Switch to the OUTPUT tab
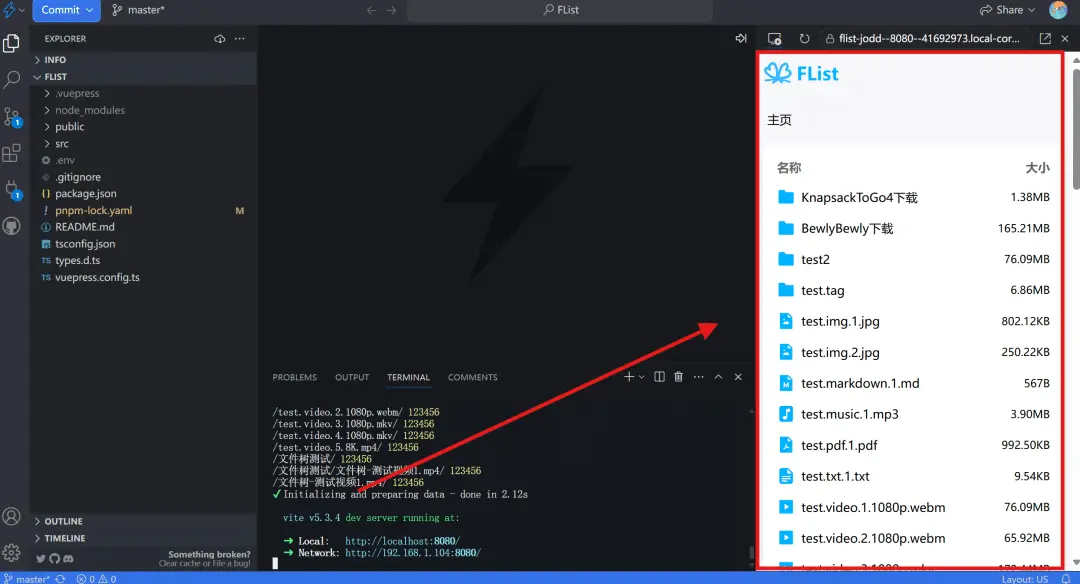 pos(352,377)
